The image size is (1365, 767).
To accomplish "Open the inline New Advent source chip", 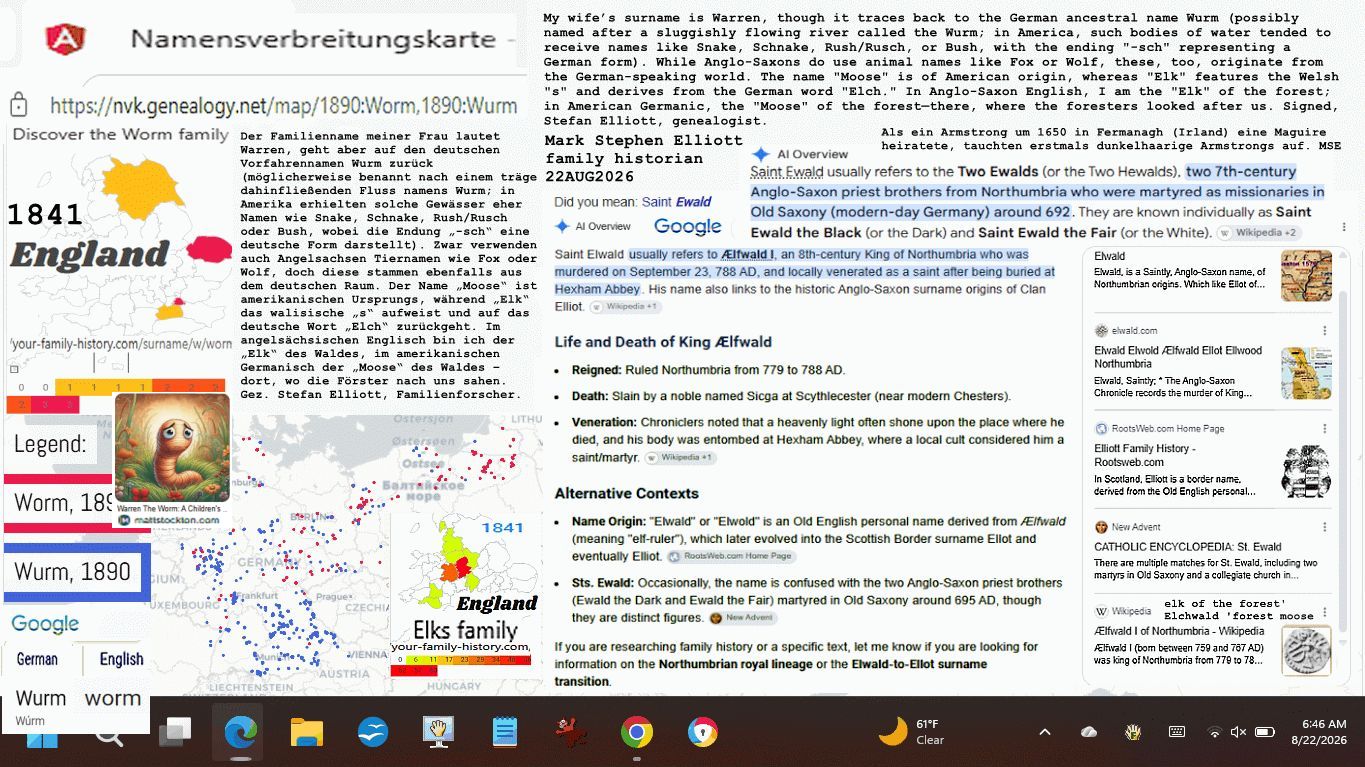I will 742,618.
